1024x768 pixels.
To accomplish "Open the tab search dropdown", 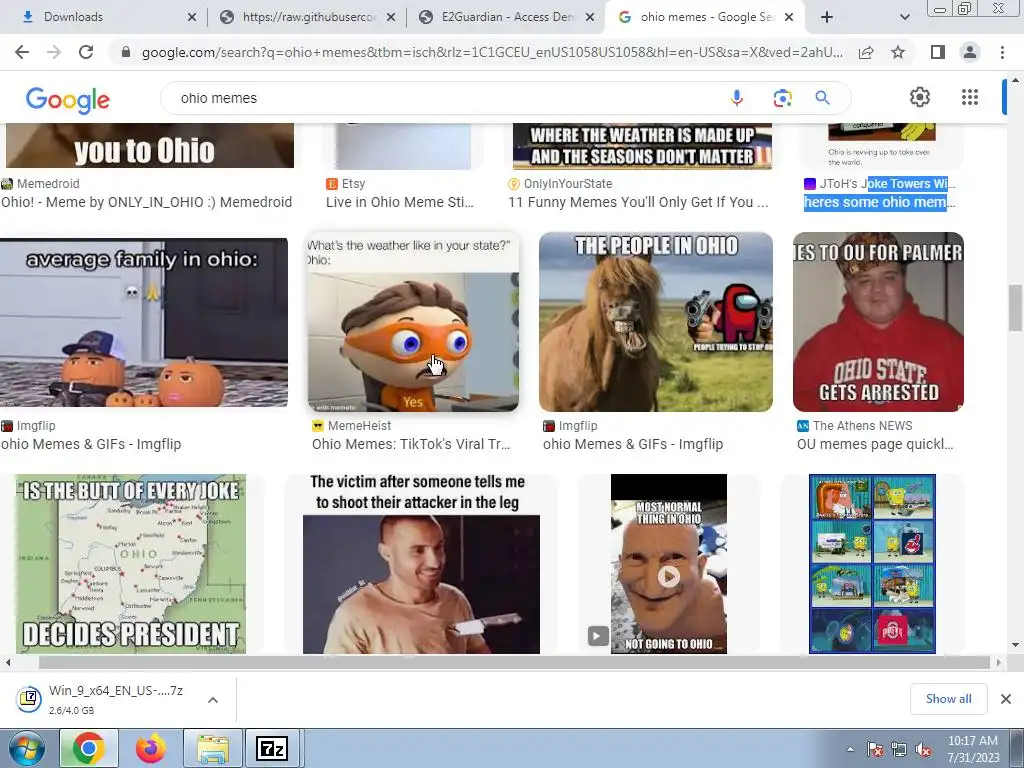I will point(904,17).
